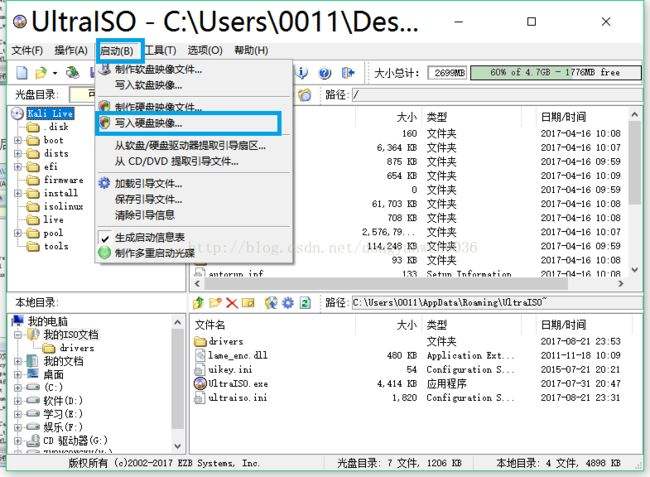
Task: Sort local list by 文件名 column header
Action: (x=210, y=324)
